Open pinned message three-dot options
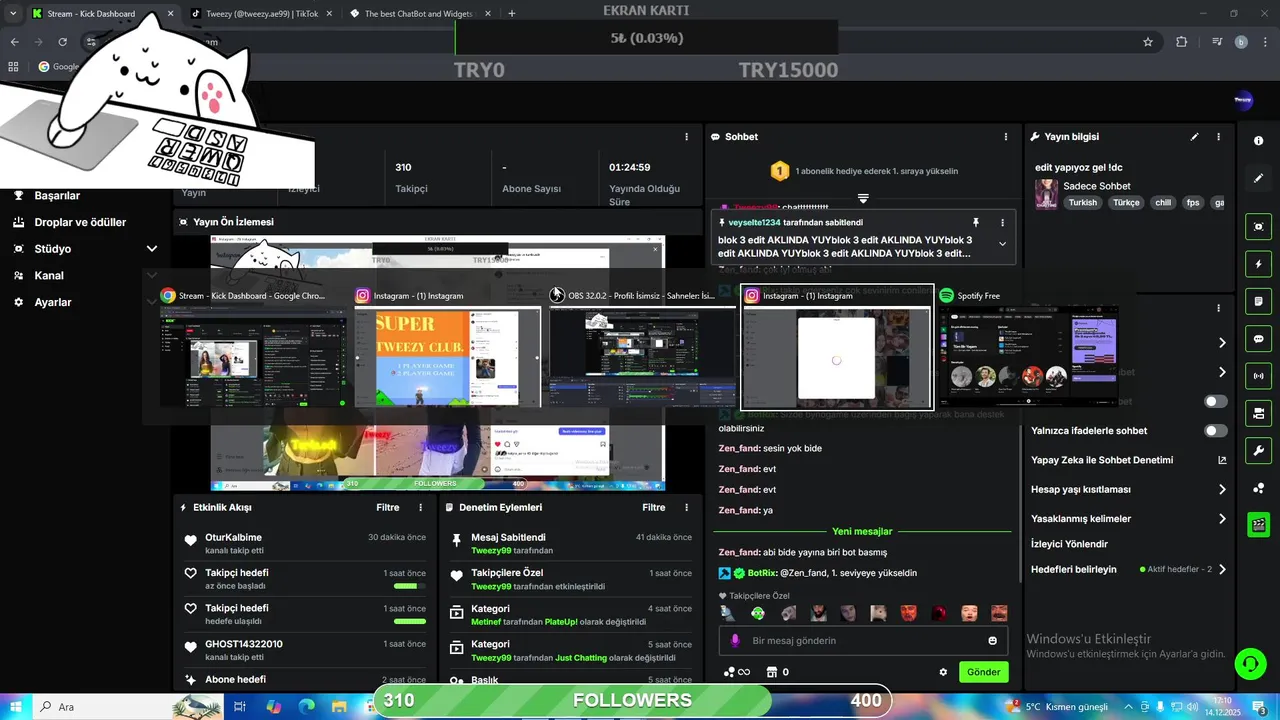The width and height of the screenshot is (1280, 720). [1002, 223]
